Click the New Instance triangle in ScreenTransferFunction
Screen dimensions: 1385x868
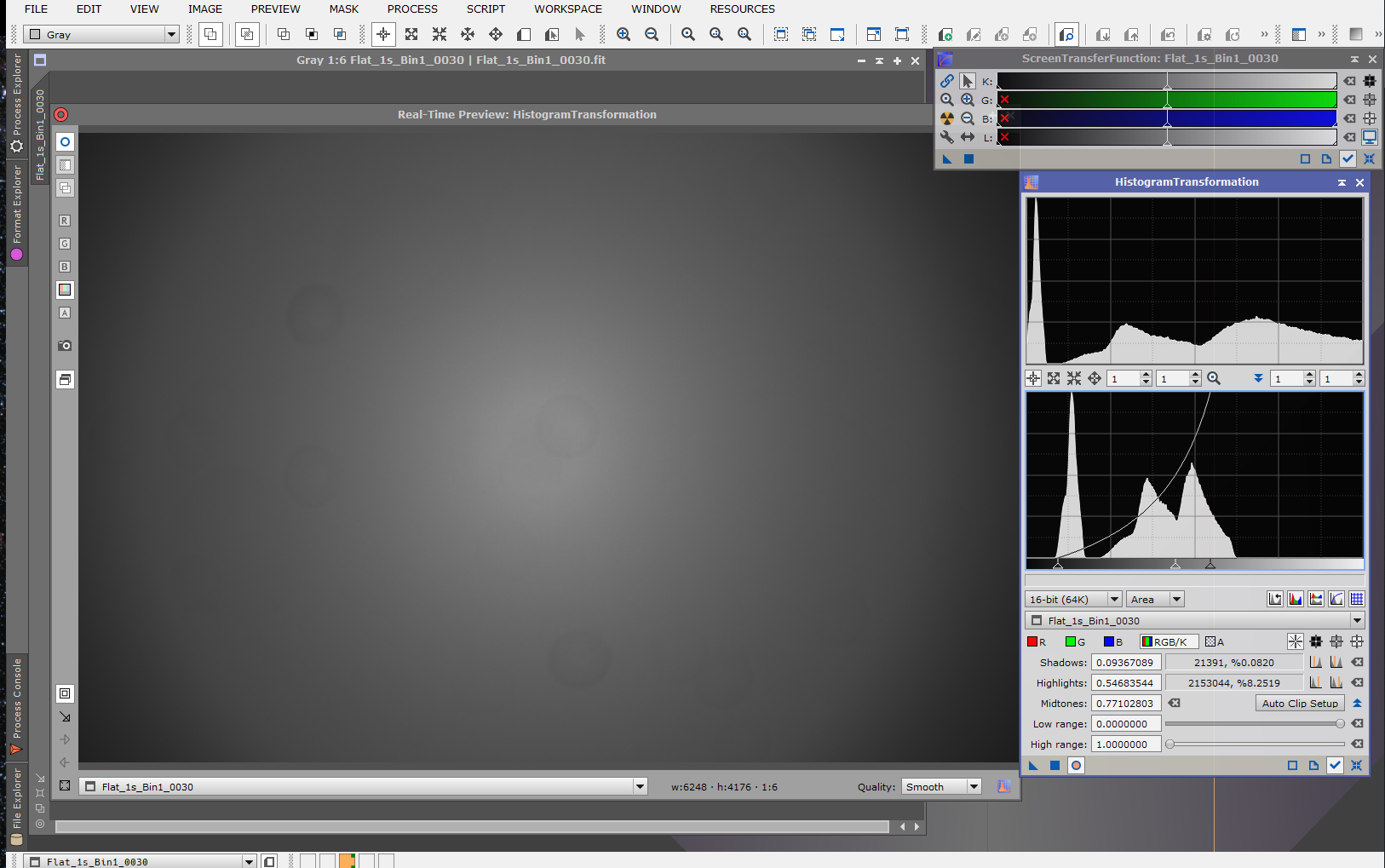tap(947, 158)
